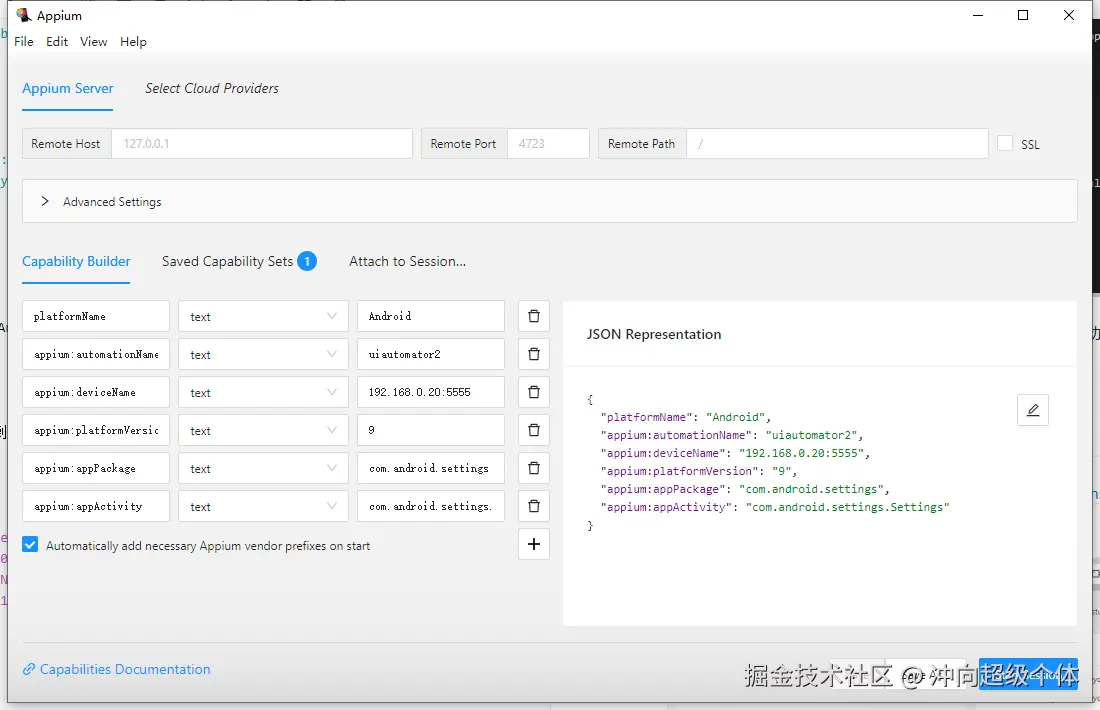Open the Help menu
Viewport: 1100px width, 710px height.
[x=133, y=41]
